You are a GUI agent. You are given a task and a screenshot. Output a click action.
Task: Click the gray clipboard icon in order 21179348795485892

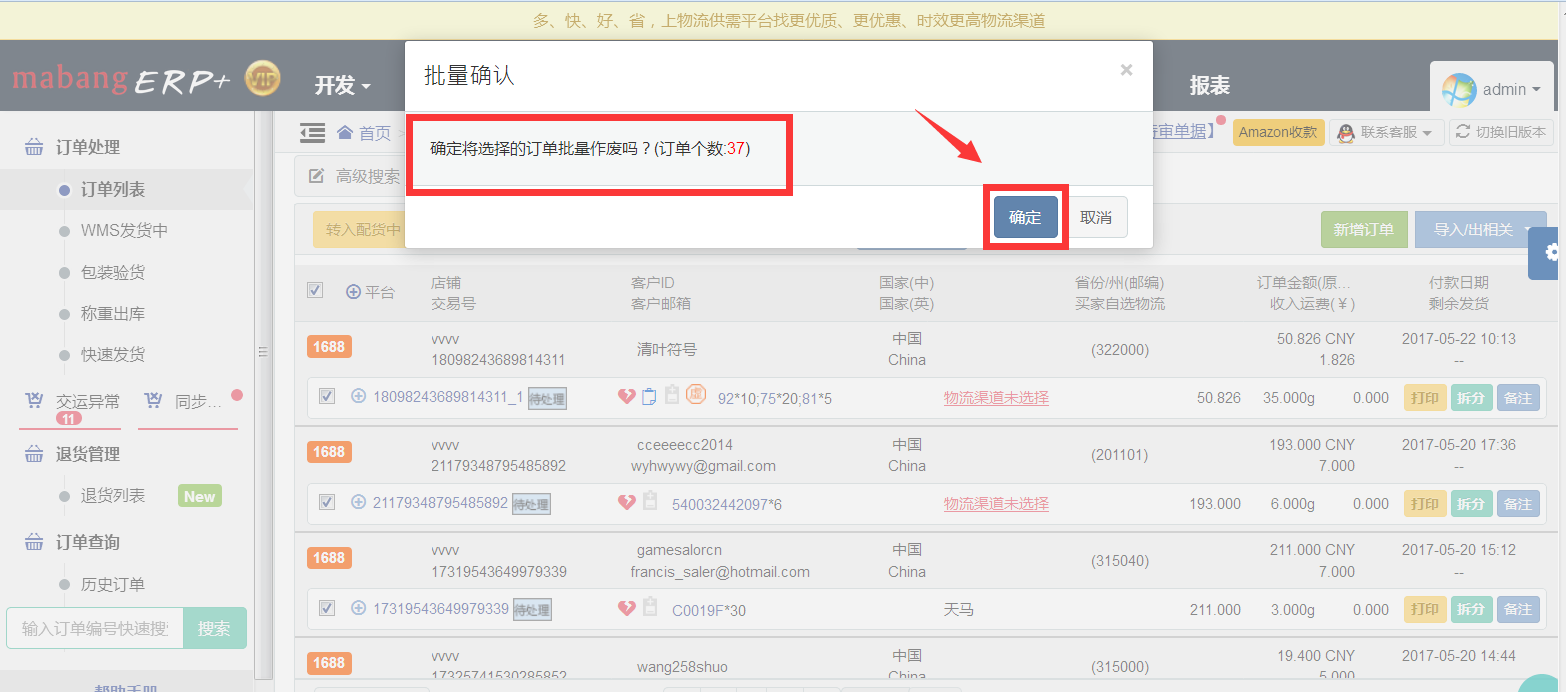pos(650,501)
